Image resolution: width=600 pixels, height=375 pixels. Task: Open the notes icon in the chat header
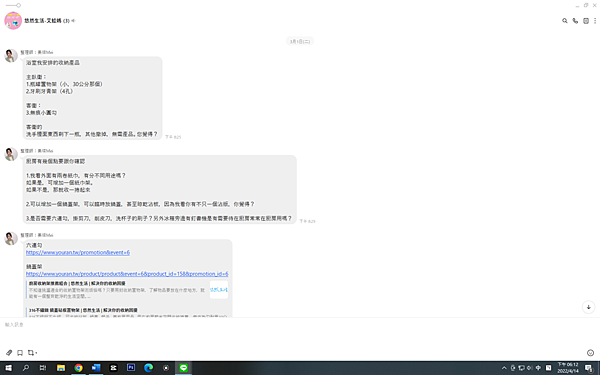click(586, 21)
